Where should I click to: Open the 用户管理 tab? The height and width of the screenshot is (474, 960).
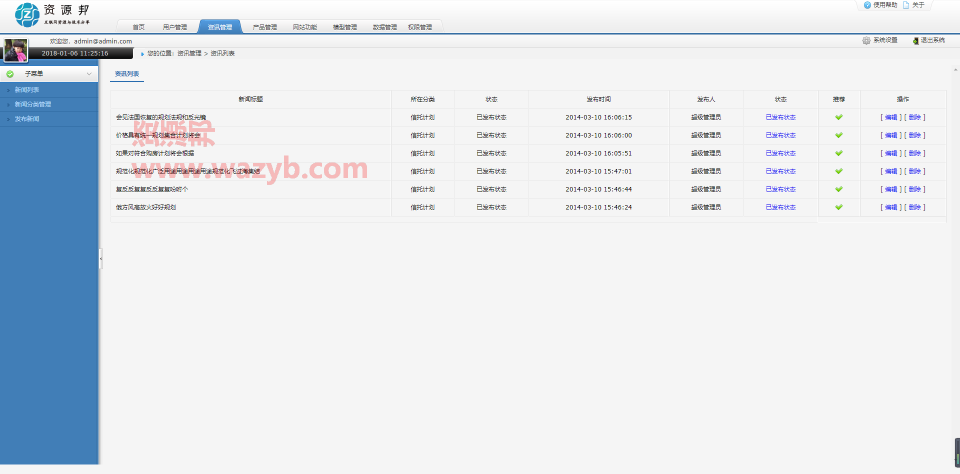(175, 27)
